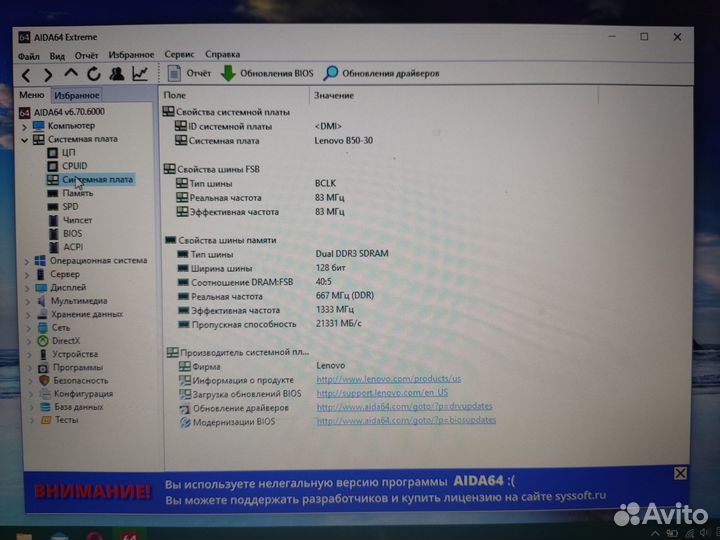Click the 1333 МГц effective frequency value
The height and width of the screenshot is (540, 720).
click(x=334, y=309)
